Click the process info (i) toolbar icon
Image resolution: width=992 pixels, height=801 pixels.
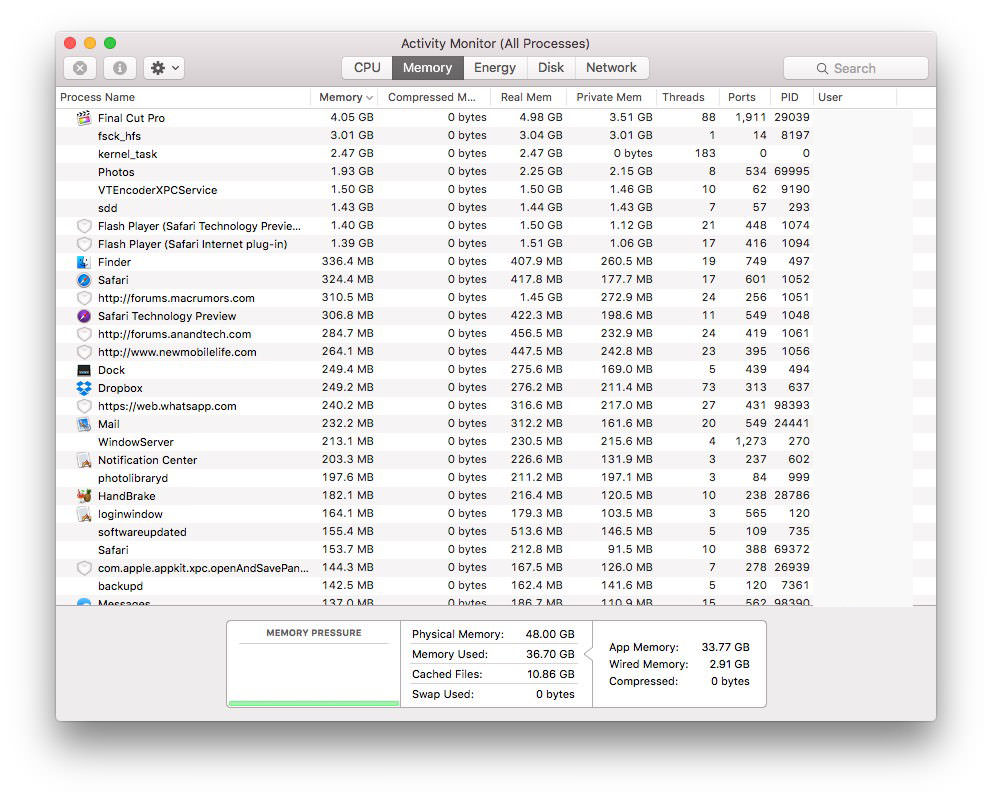pyautogui.click(x=120, y=68)
